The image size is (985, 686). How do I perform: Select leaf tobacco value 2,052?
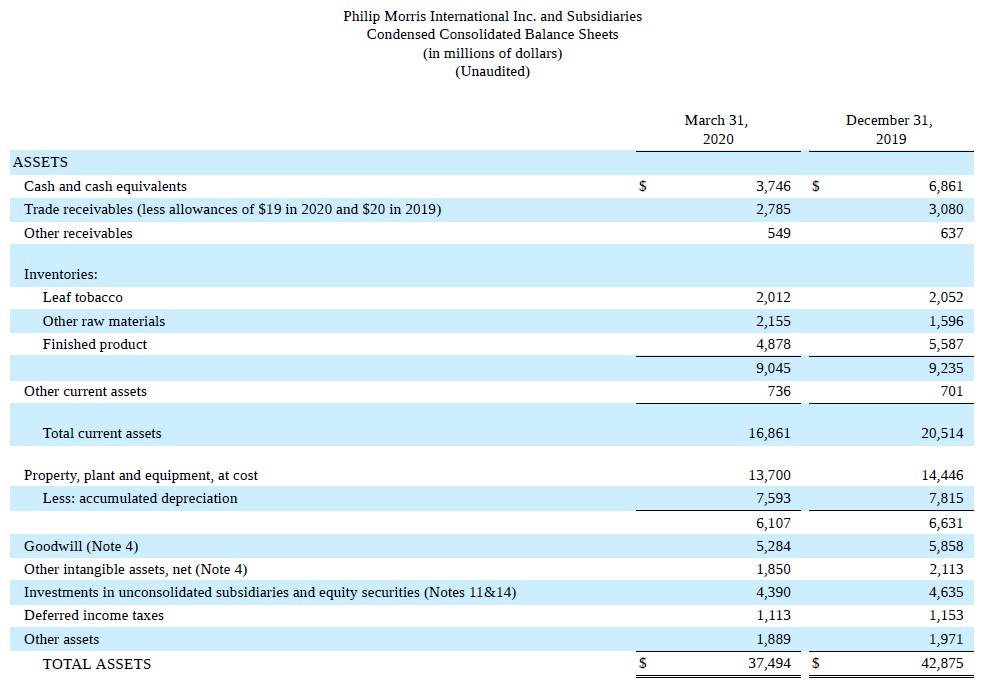(946, 298)
